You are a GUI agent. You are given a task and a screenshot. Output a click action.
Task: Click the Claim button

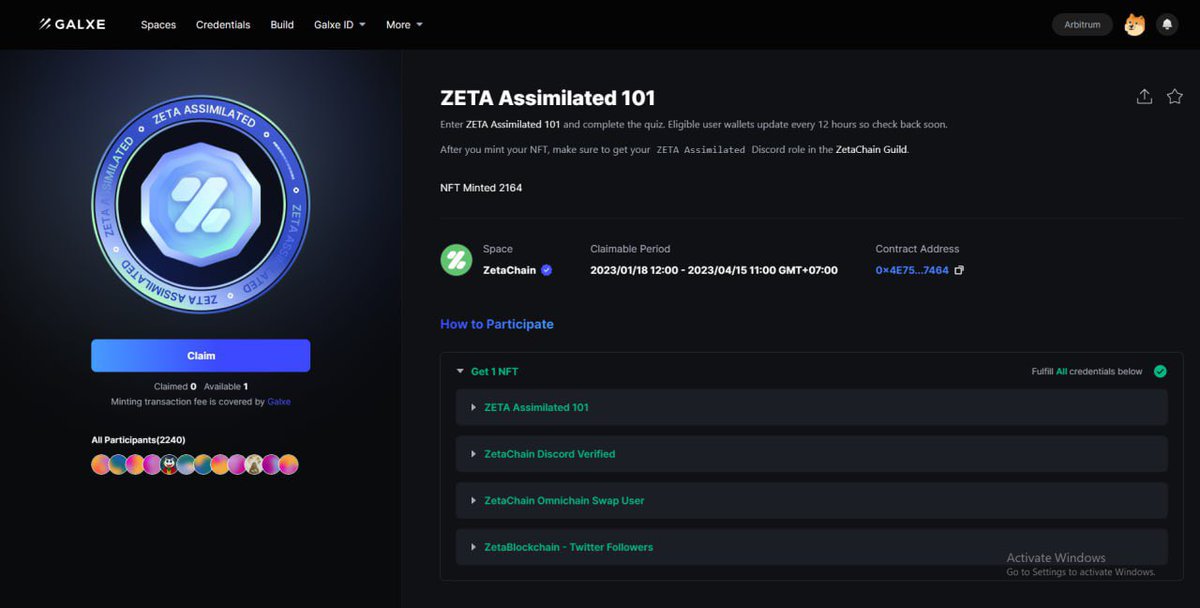(200, 355)
